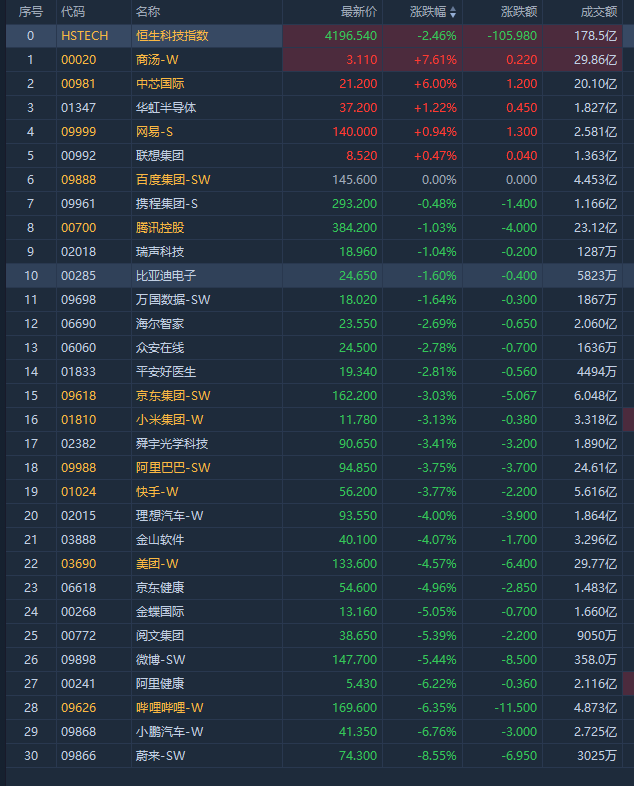
Task: Click stock code 01024
Action: point(78,493)
